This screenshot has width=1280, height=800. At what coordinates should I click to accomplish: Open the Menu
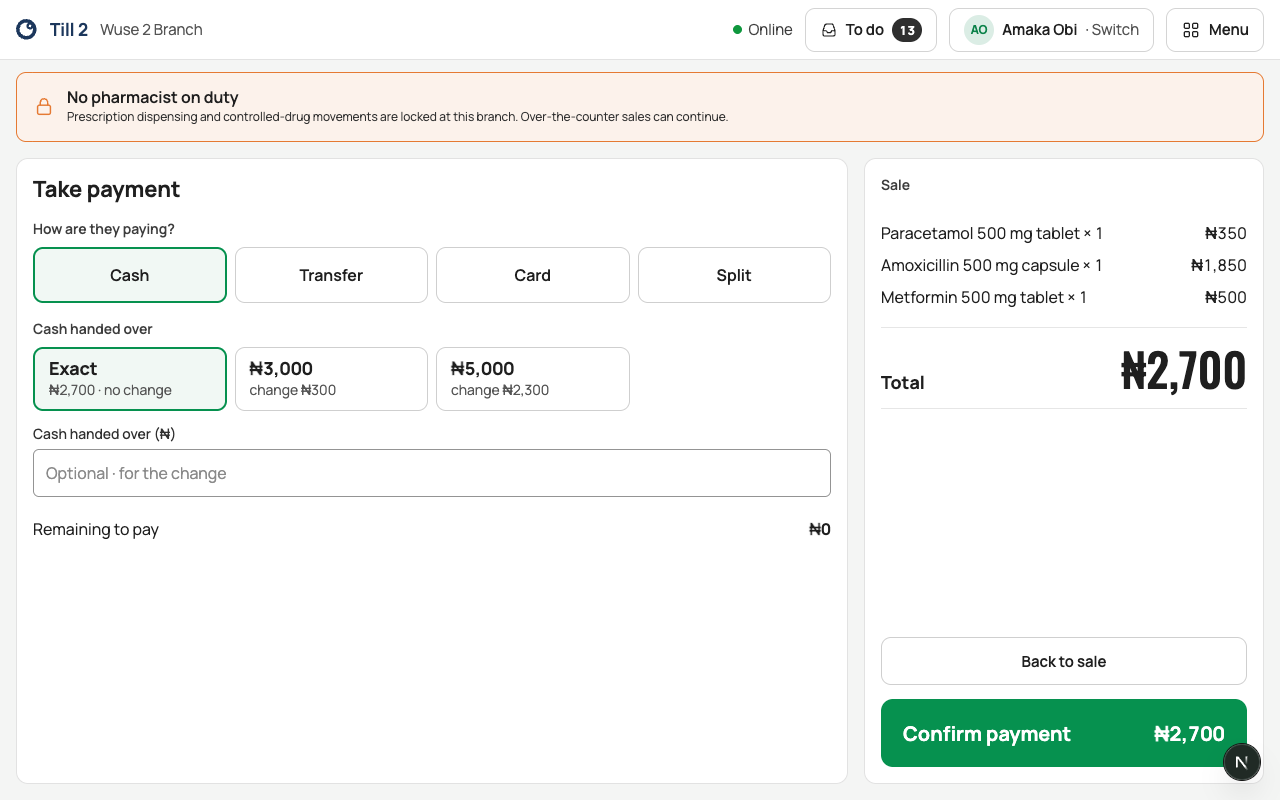(x=1215, y=30)
